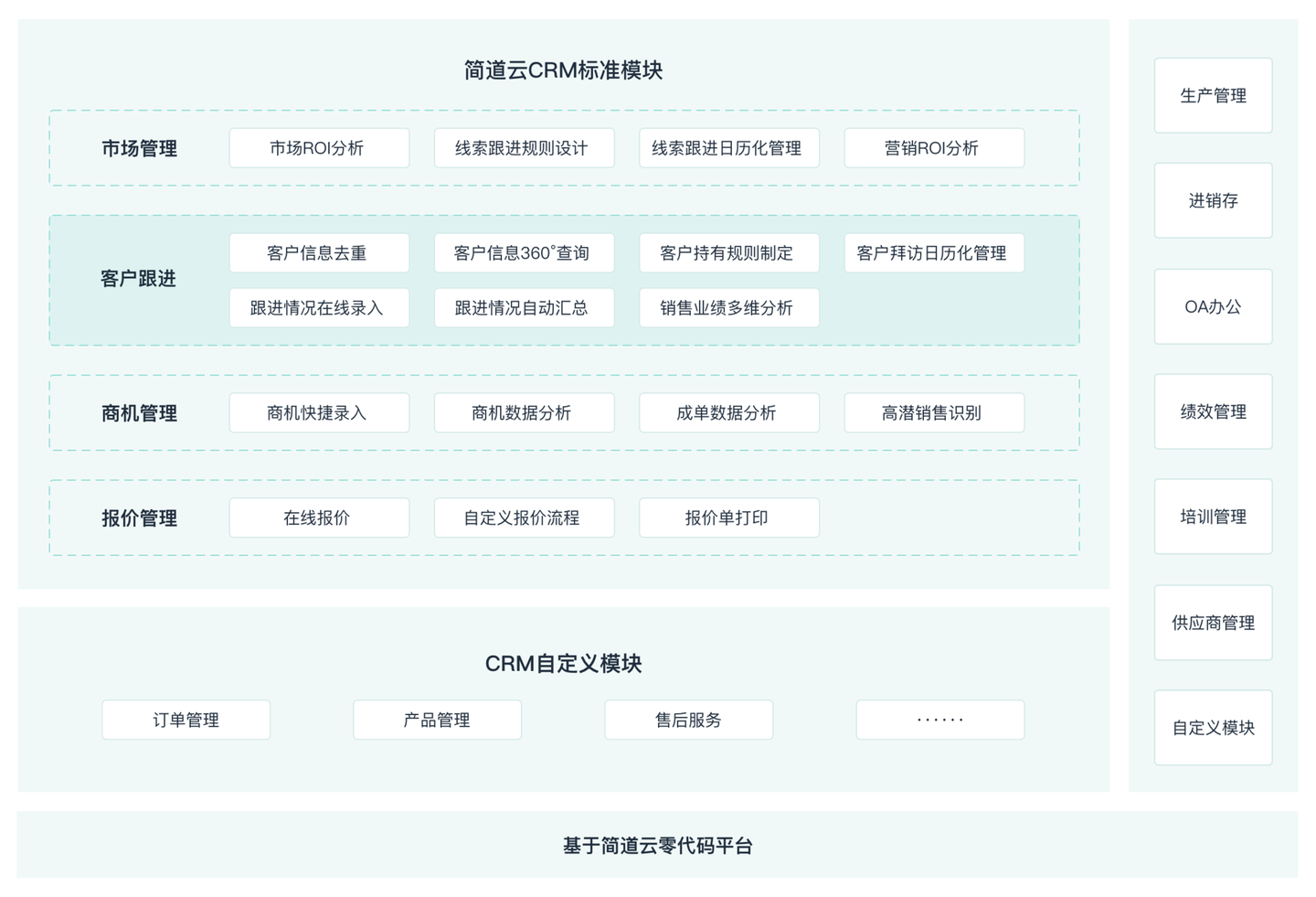The height and width of the screenshot is (897, 1316).
Task: Click the 在线报价 box
Action: [319, 518]
